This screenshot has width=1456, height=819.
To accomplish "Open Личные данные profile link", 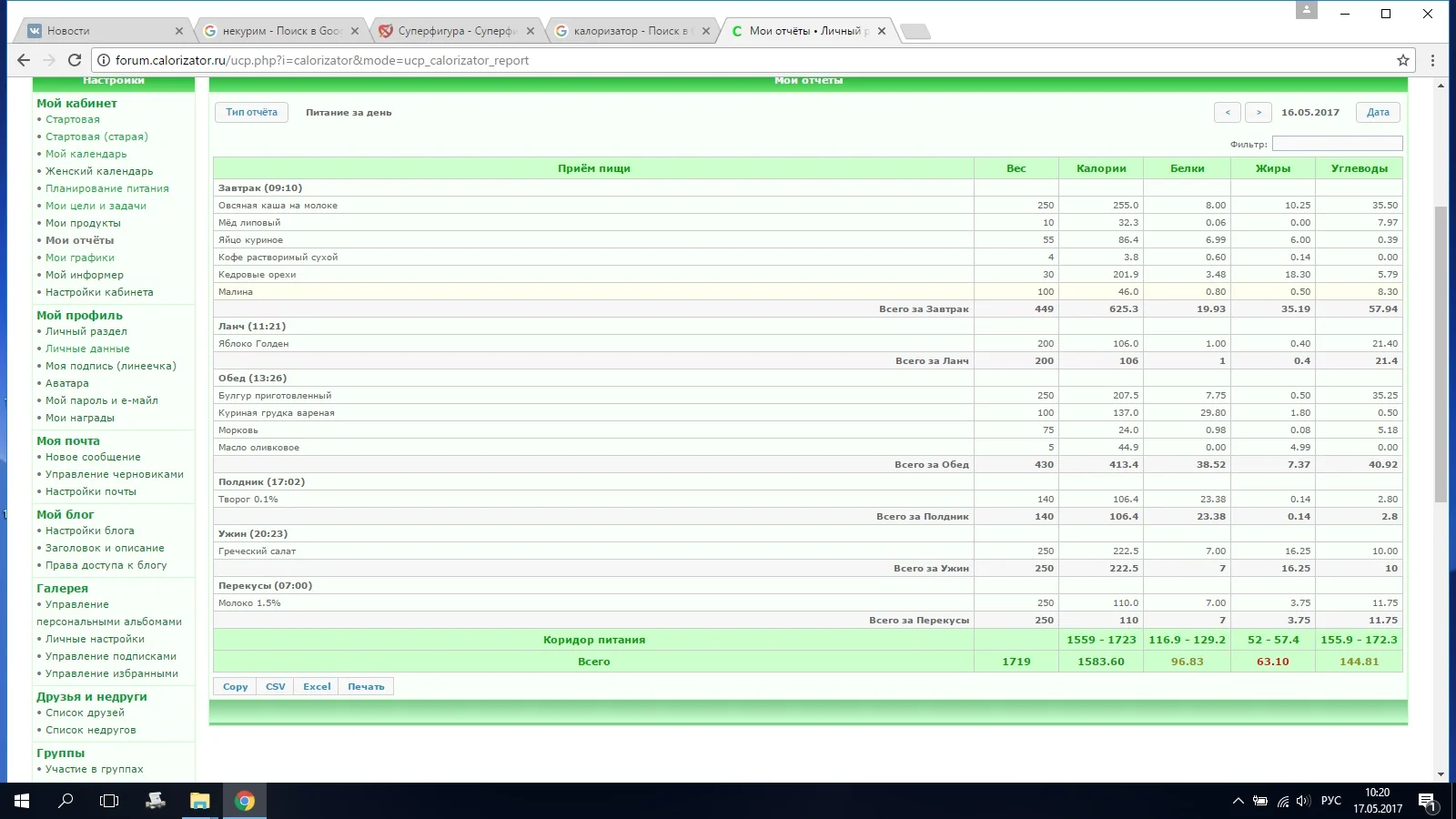I will pos(87,349).
